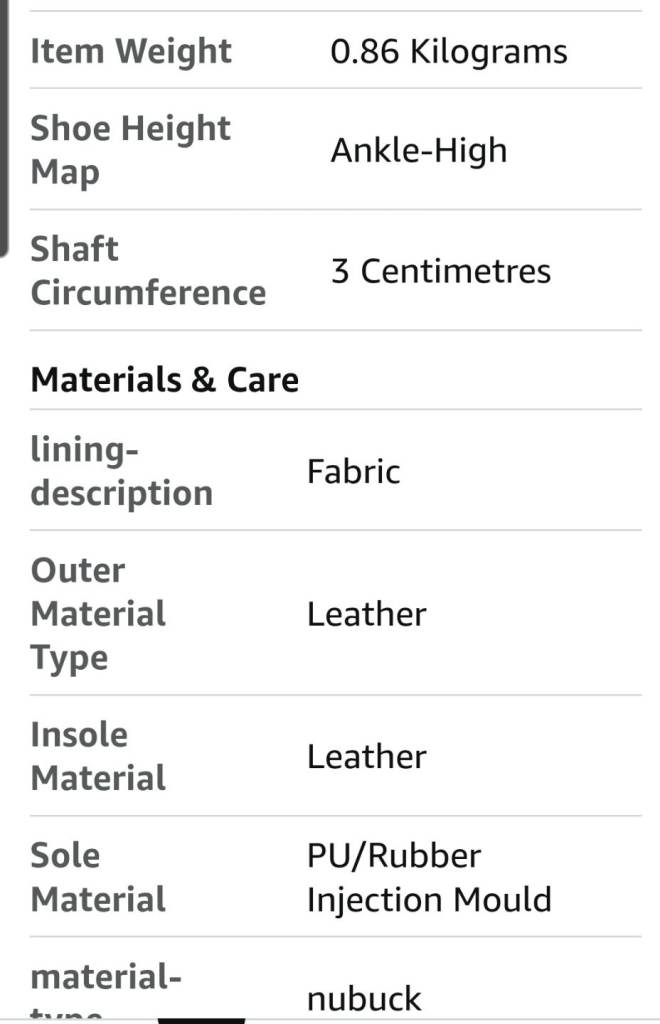Select the Fabric lining value
Screen dimensions: 660x1024
[353, 471]
